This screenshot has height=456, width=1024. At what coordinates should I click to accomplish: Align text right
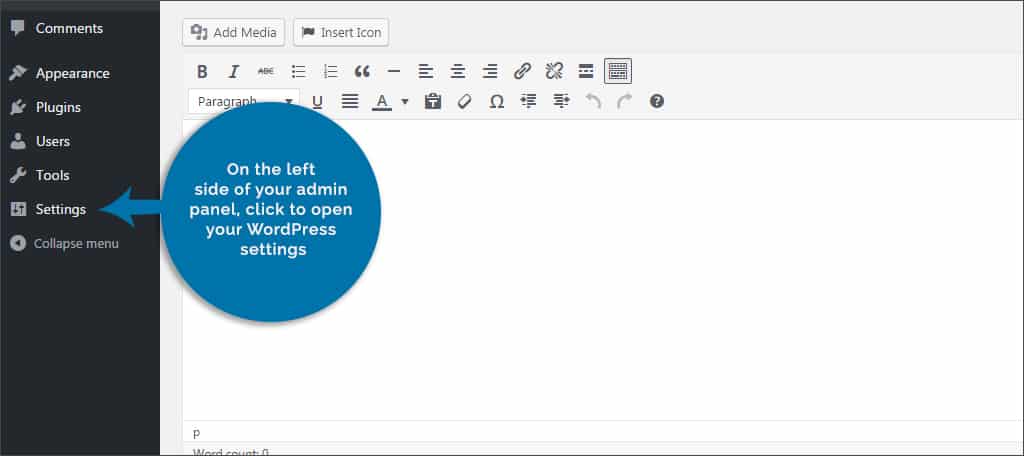490,71
